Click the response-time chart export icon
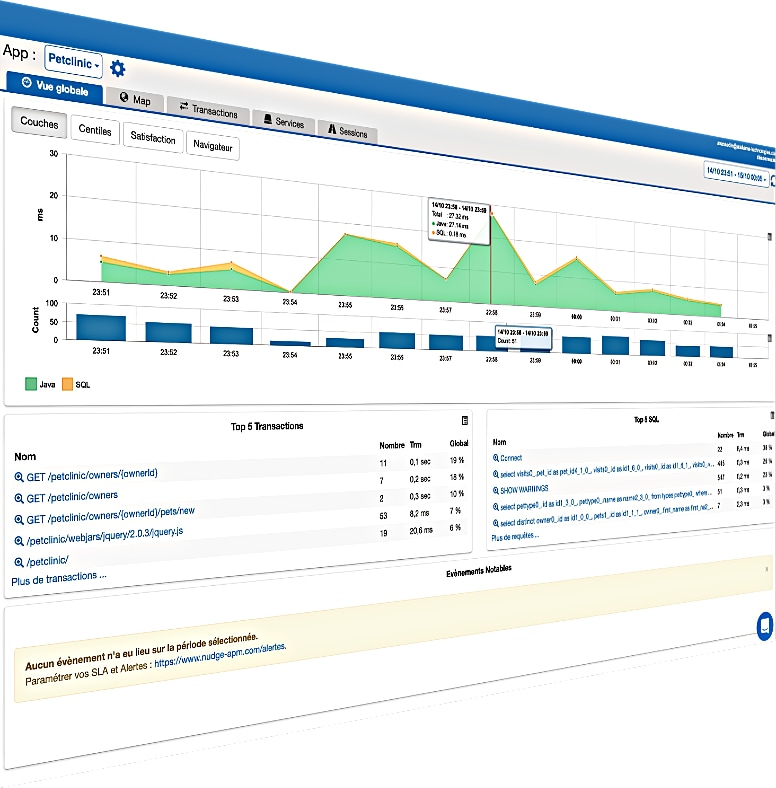 769,237
